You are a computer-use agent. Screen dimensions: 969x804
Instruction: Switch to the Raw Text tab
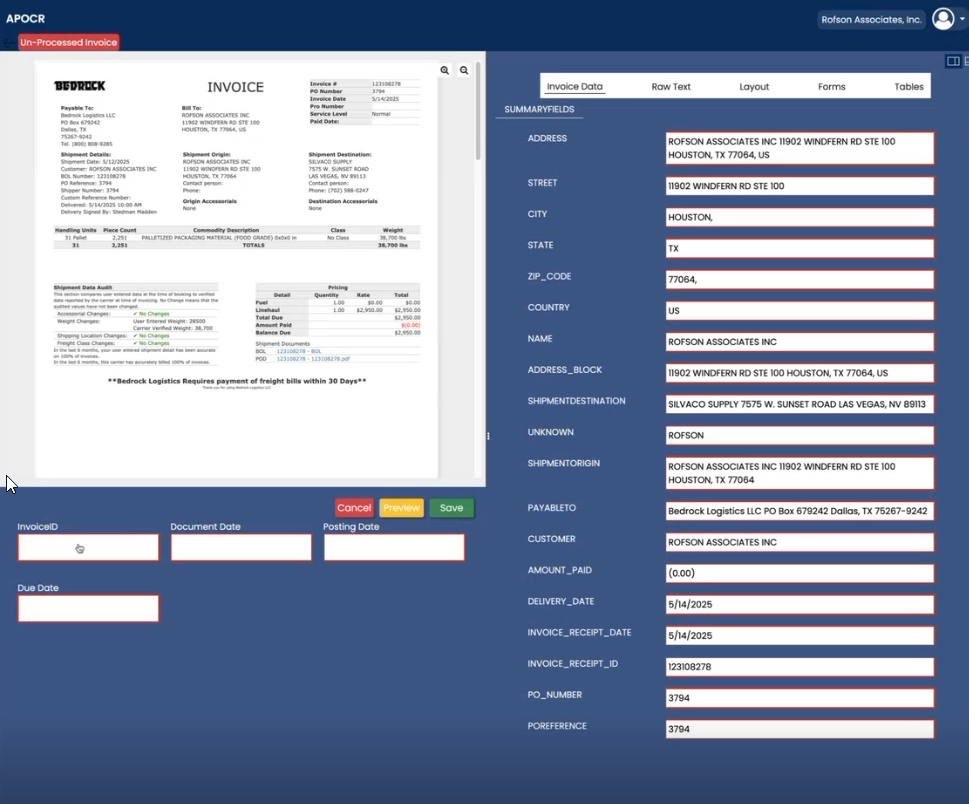click(x=671, y=87)
